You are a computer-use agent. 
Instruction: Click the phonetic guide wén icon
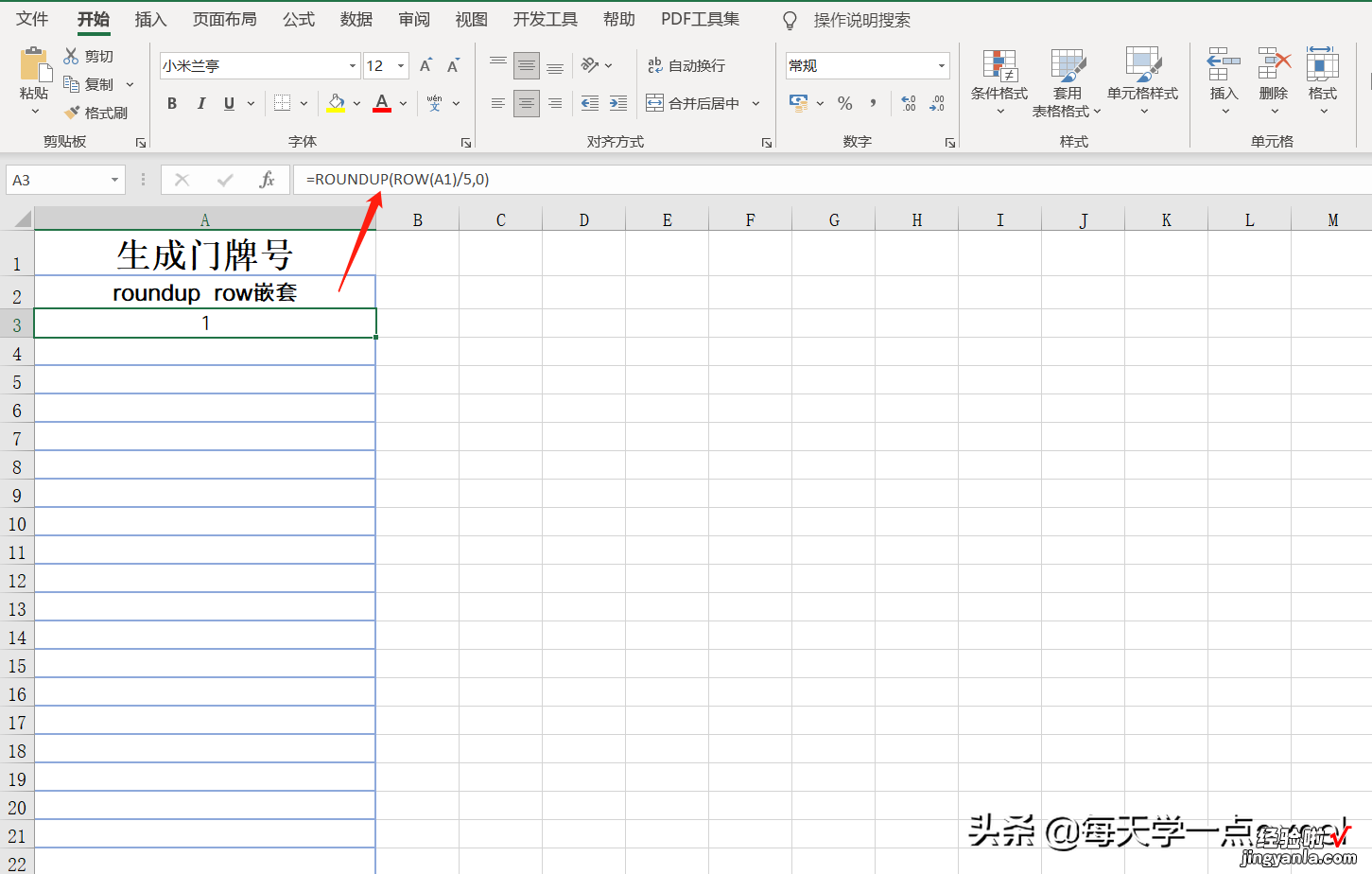click(x=434, y=103)
